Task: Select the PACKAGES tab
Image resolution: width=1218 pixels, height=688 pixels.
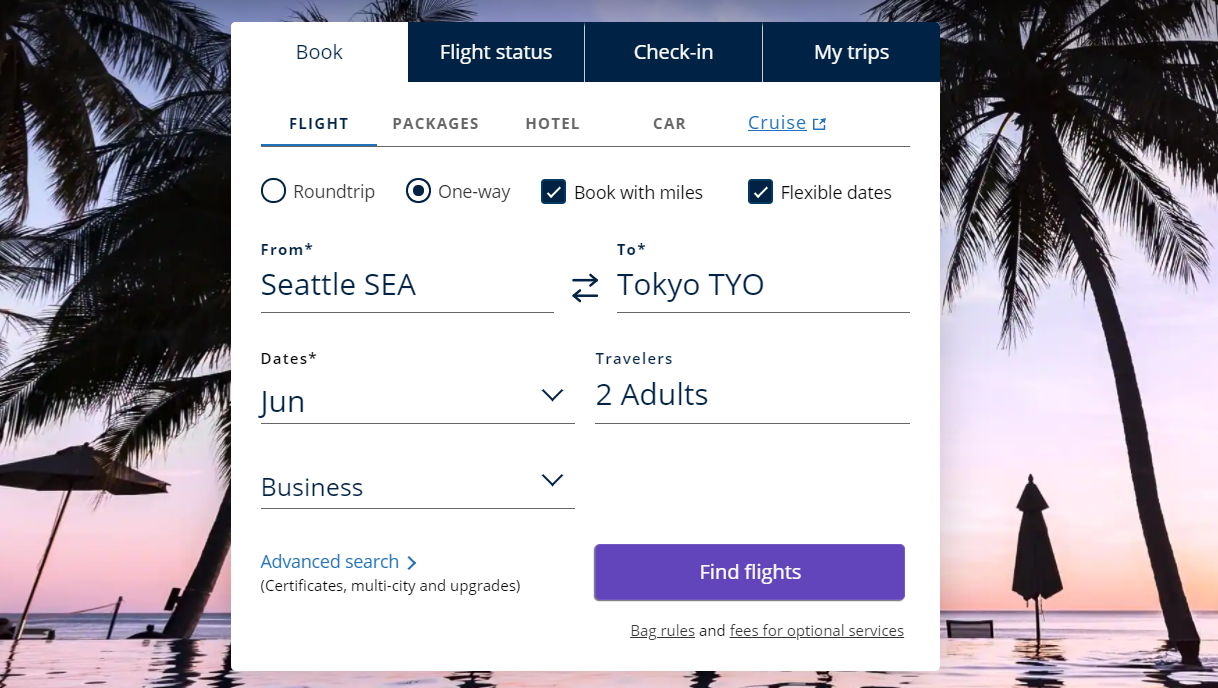Action: [435, 122]
